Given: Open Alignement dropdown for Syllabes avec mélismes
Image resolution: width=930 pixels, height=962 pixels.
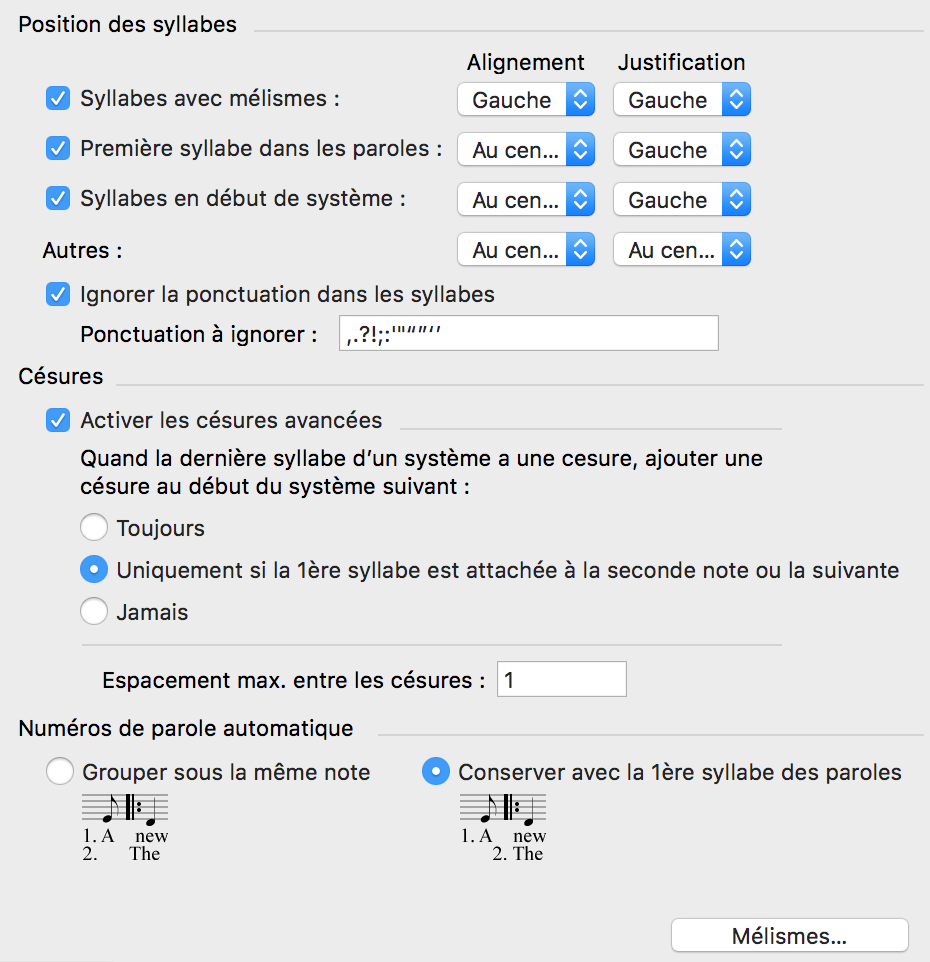Looking at the screenshot, I should pos(526,100).
